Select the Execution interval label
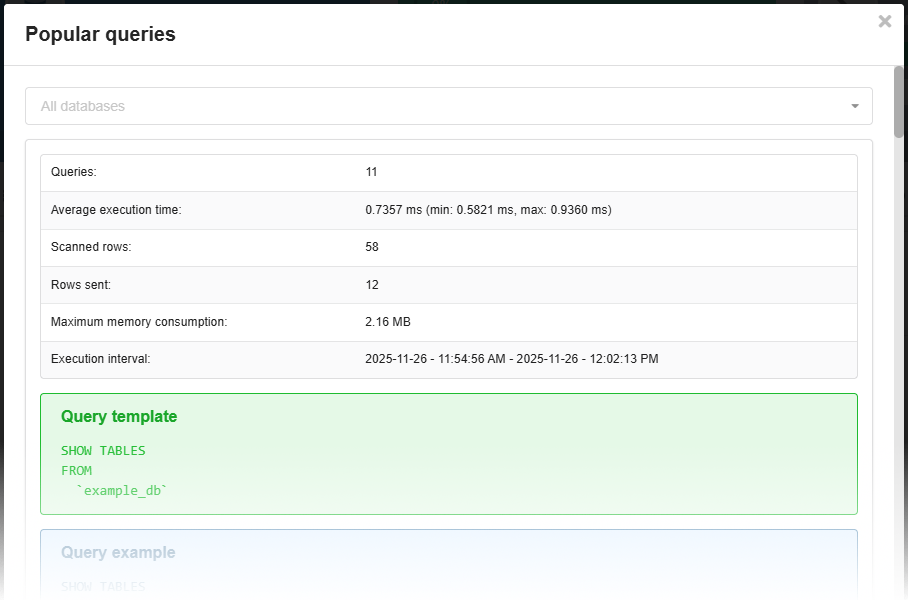Screen dimensions: 908x600 [x=100, y=359]
